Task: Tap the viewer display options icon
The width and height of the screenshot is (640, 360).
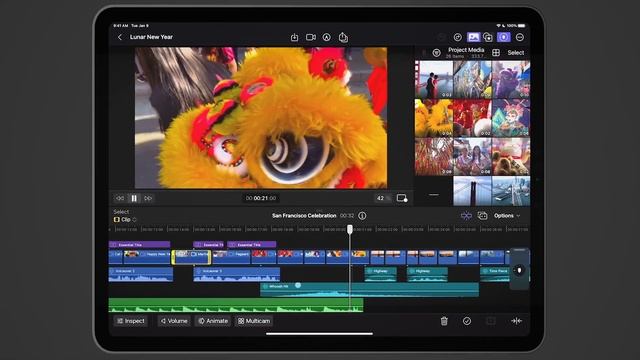Action: tap(402, 198)
